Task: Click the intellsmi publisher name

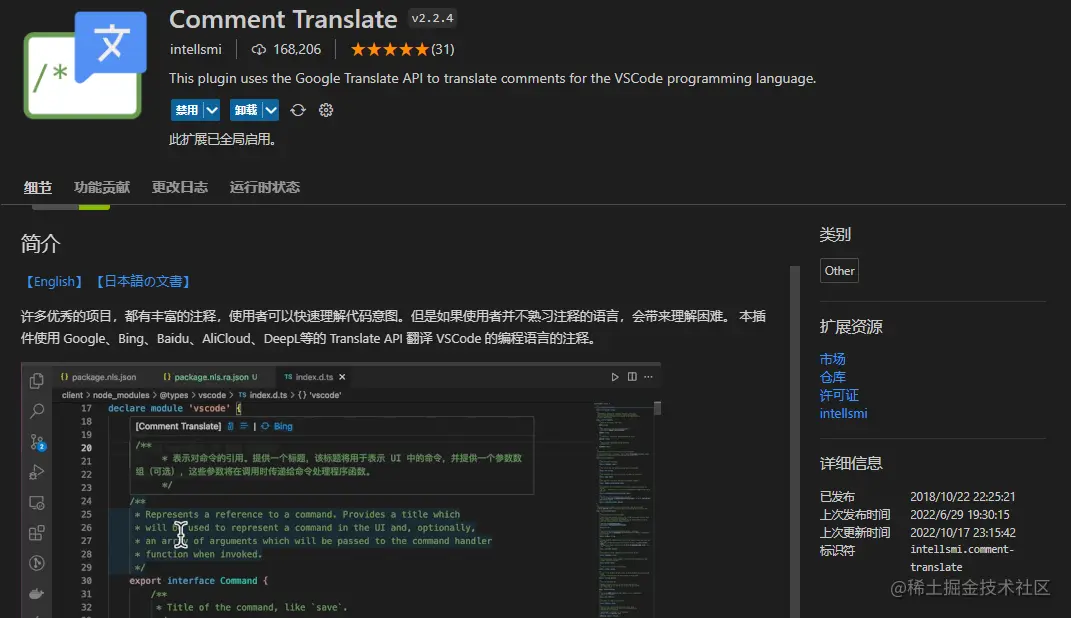Action: 195,49
